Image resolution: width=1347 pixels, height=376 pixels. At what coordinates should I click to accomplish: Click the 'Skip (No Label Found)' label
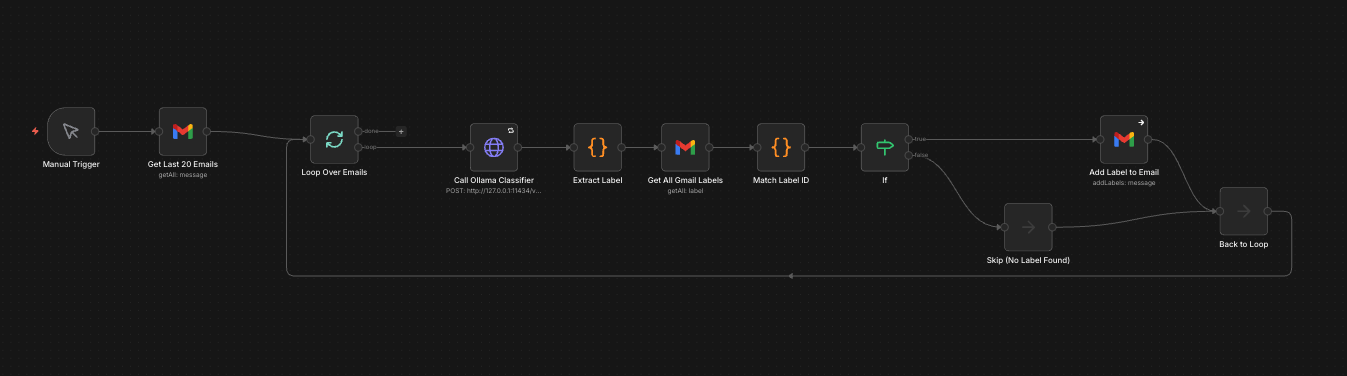click(x=1028, y=260)
